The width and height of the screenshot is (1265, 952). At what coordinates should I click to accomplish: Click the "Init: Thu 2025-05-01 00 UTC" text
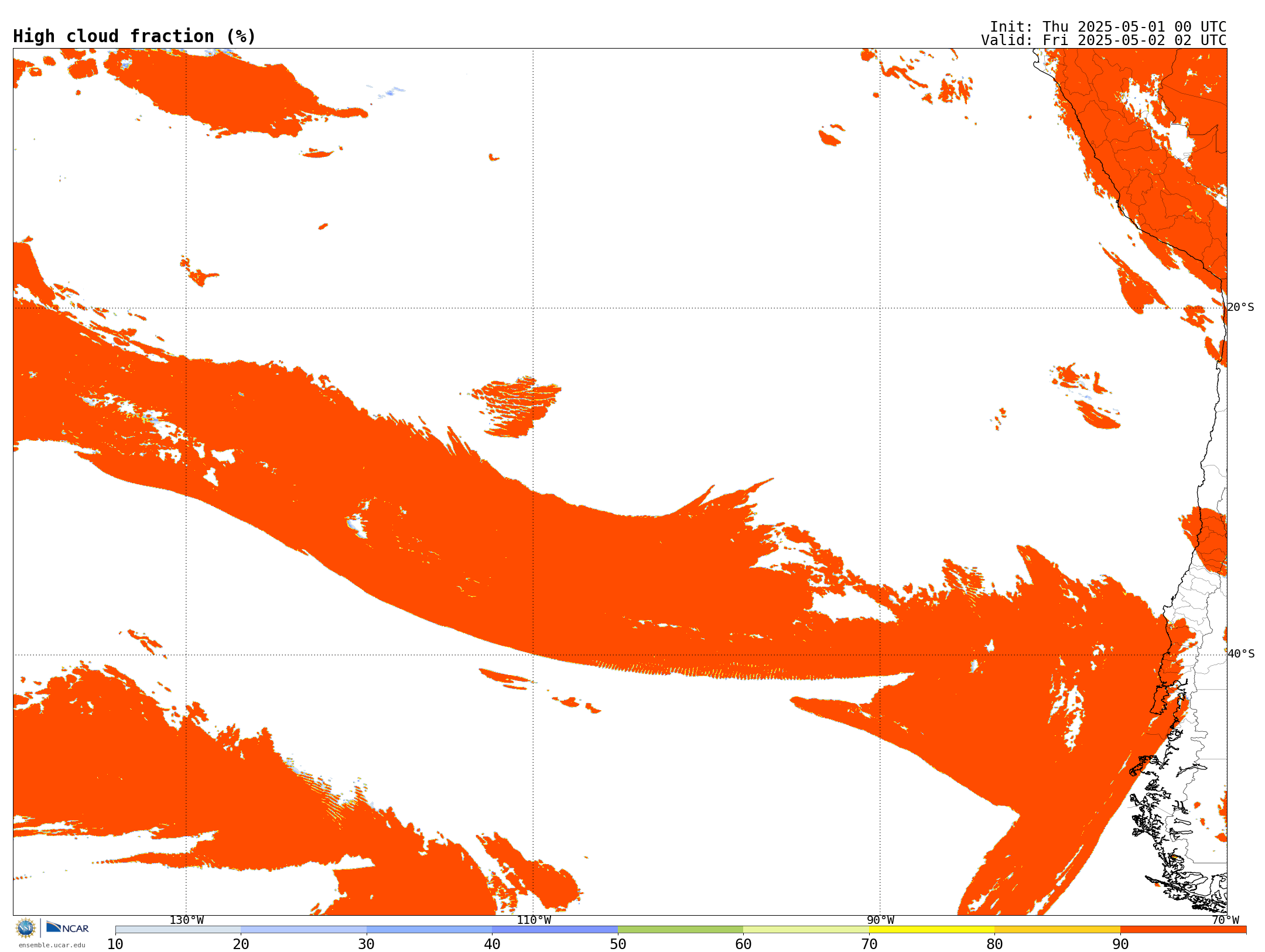[x=1108, y=27]
